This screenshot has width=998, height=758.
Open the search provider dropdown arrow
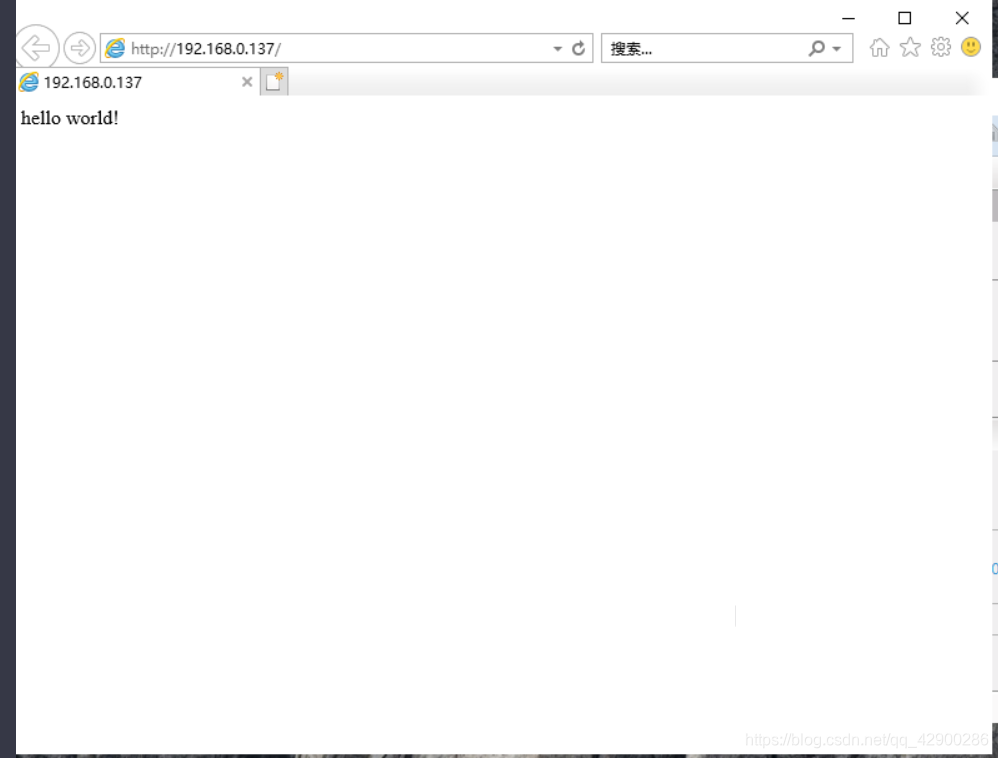tap(836, 49)
